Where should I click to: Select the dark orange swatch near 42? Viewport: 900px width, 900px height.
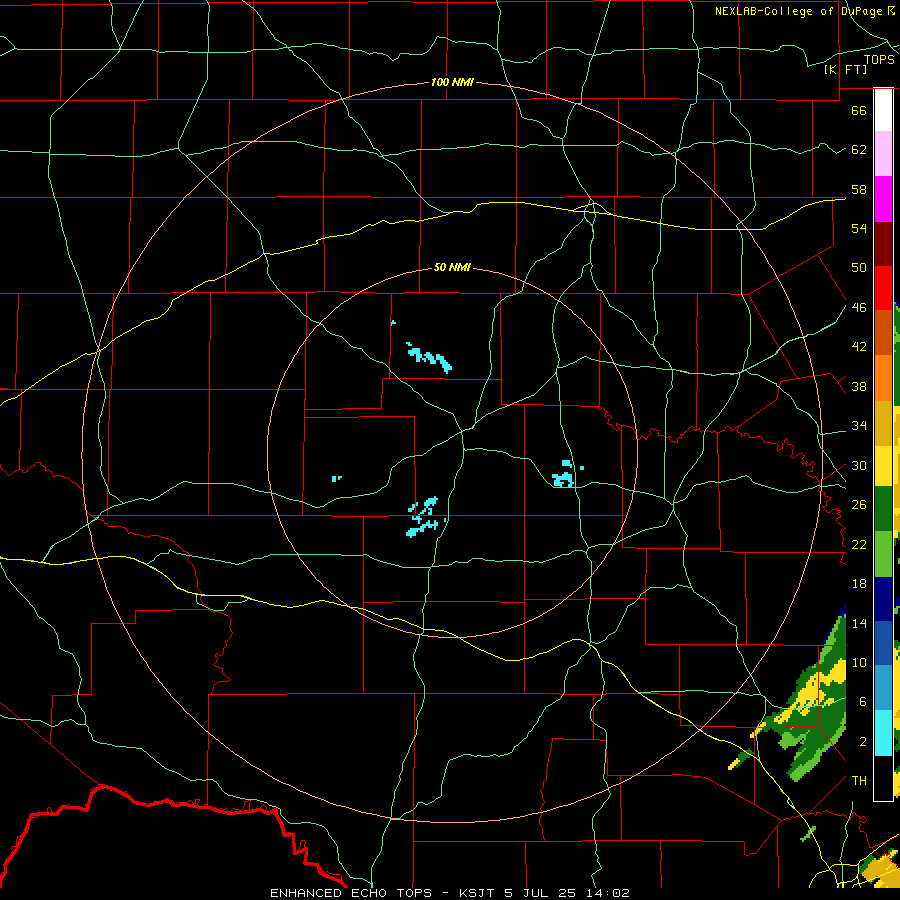point(883,333)
